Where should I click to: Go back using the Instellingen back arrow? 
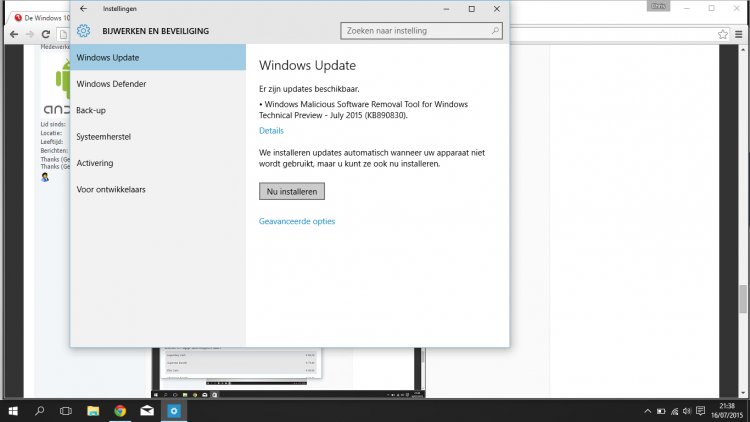(83, 9)
